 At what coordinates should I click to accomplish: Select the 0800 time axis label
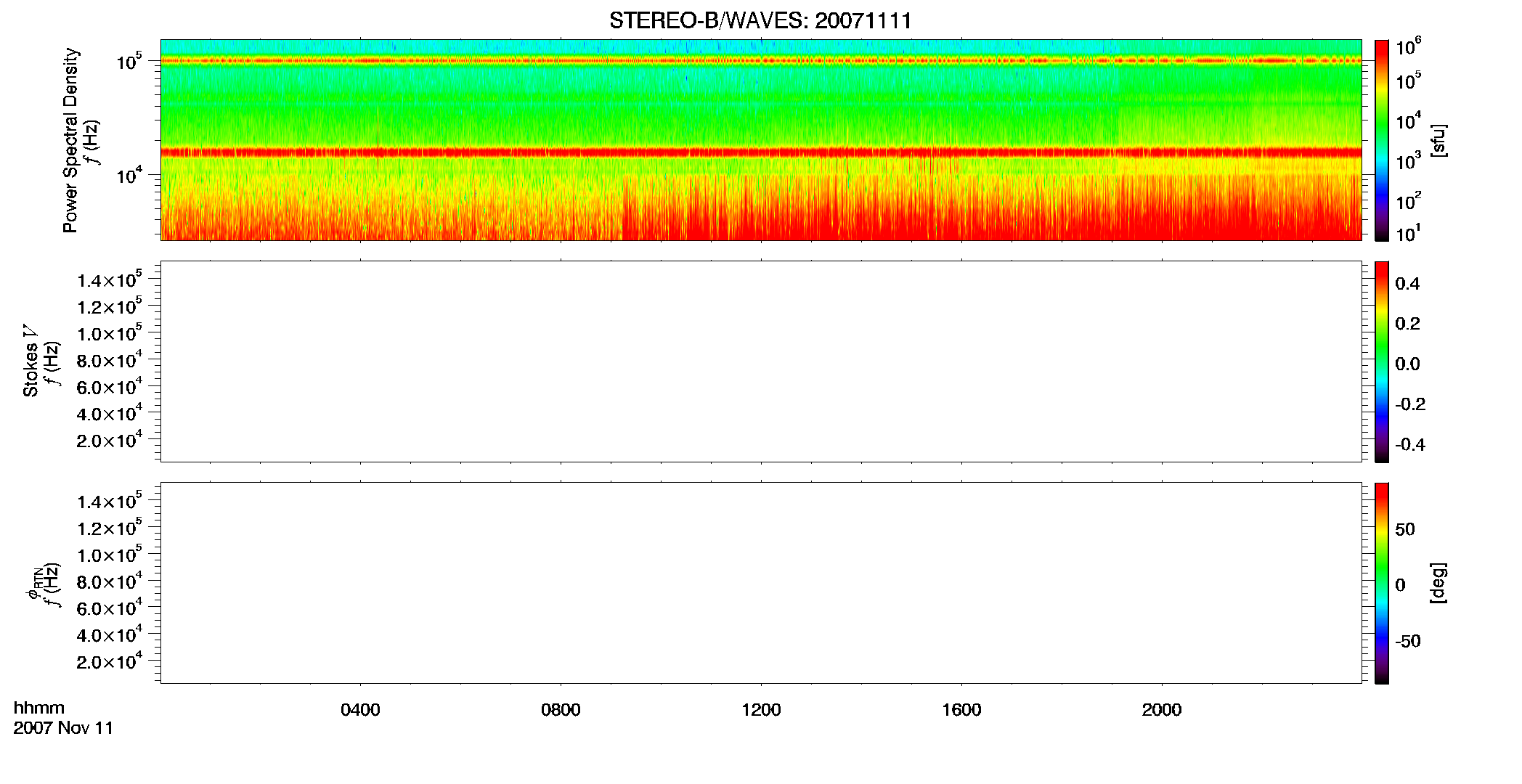561,710
